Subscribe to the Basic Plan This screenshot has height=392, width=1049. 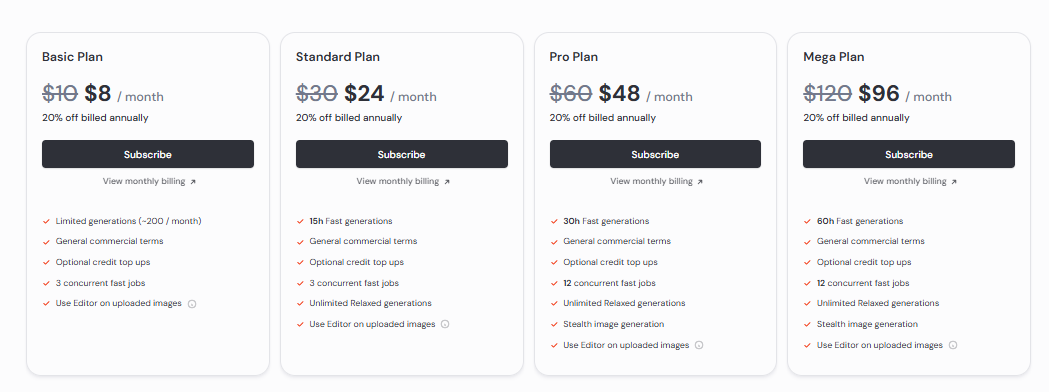(148, 154)
